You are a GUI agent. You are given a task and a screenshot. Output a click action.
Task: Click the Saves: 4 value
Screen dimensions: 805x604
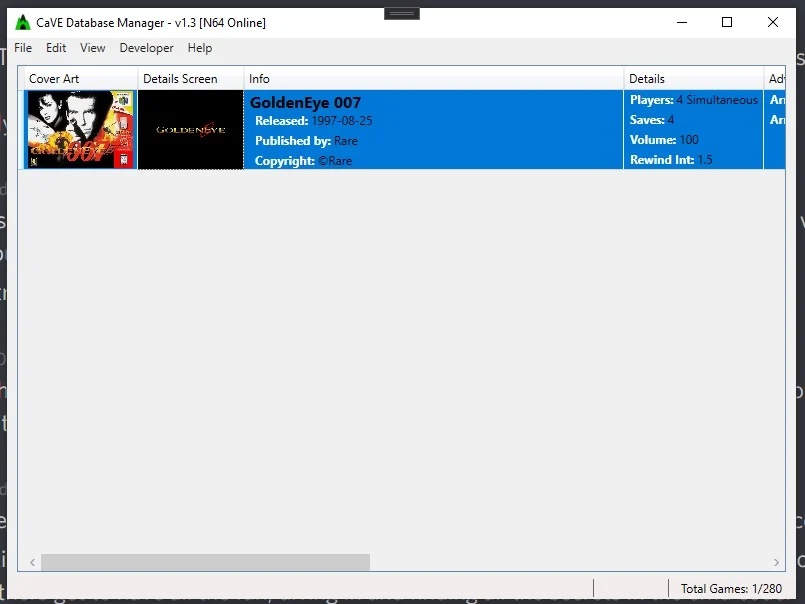(x=652, y=120)
